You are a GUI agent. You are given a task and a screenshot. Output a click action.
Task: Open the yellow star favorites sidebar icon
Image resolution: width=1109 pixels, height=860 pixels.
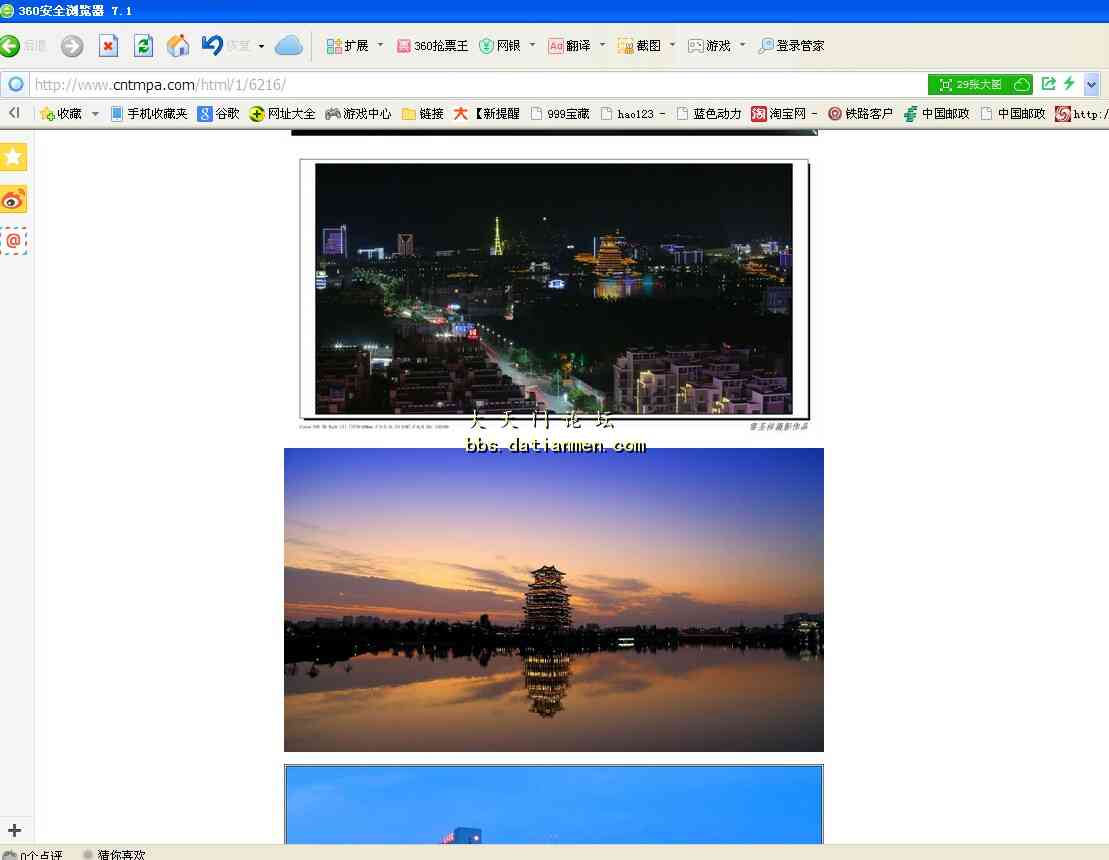[x=14, y=157]
